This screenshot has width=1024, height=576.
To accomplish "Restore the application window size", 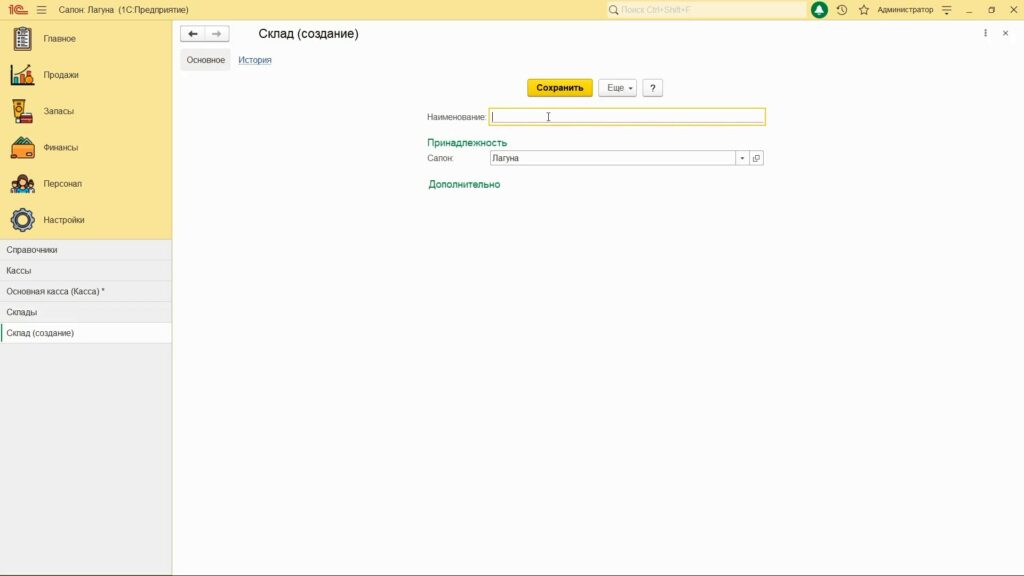I will tap(991, 10).
